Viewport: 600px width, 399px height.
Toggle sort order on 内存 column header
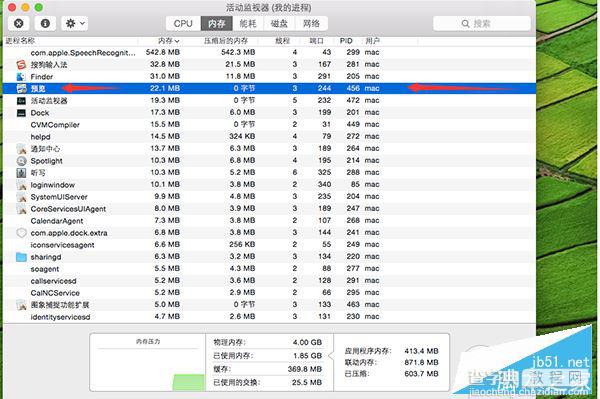(x=169, y=41)
